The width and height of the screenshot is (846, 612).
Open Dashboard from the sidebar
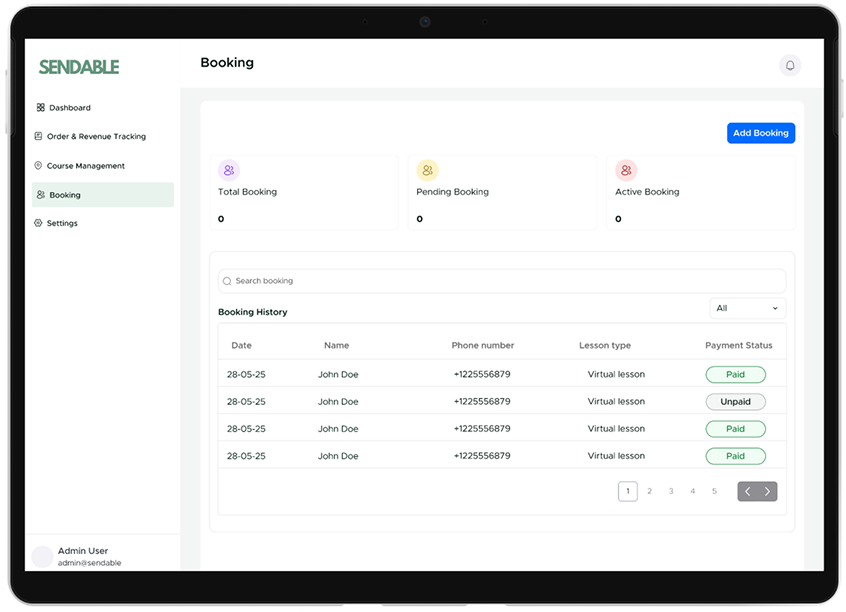(x=69, y=108)
